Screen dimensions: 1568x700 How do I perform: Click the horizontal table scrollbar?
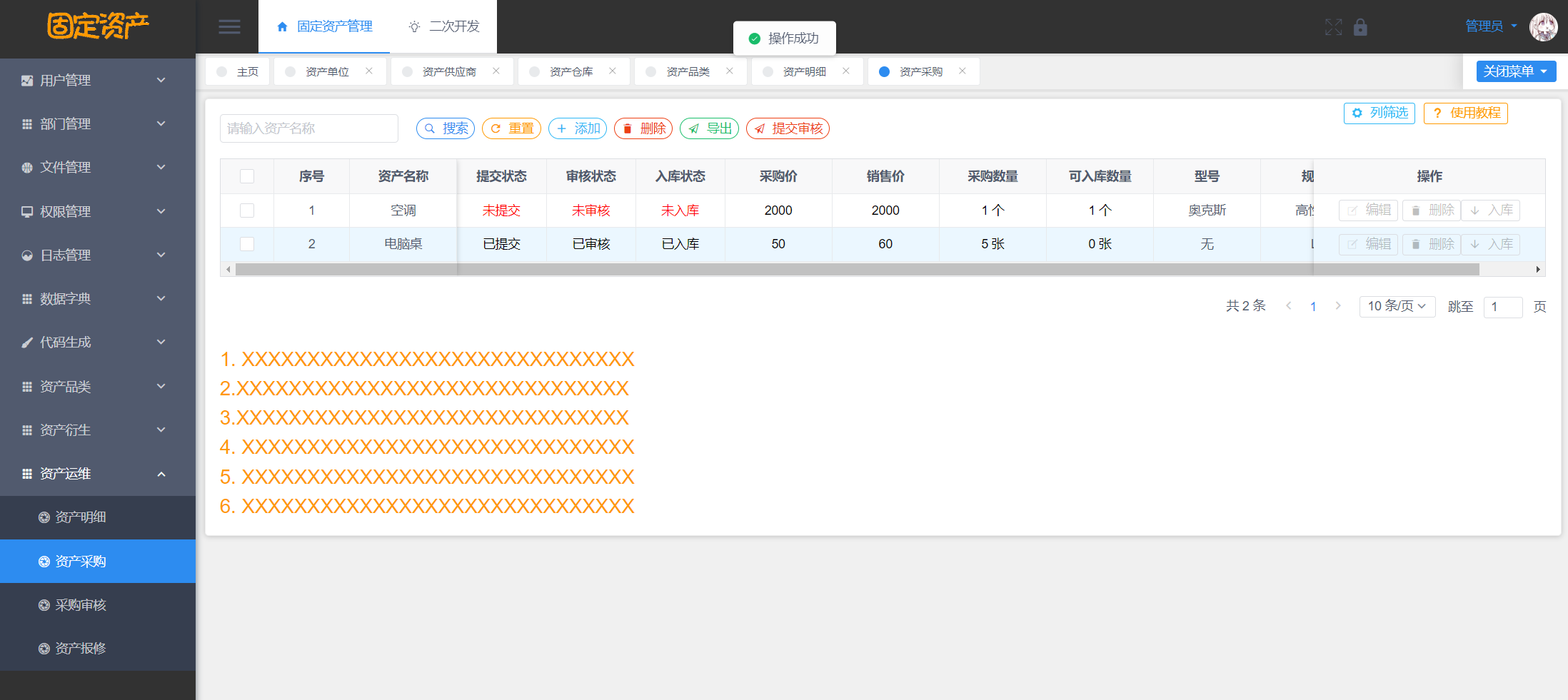click(x=857, y=270)
